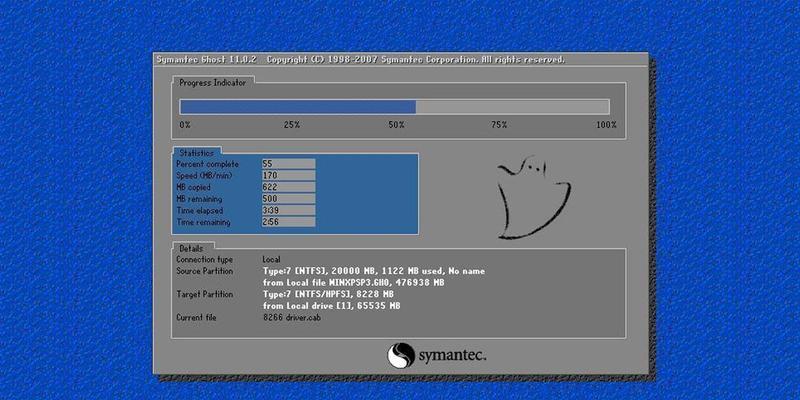Image resolution: width=800 pixels, height=400 pixels.
Task: Click the Target Partition label
Action: point(205,294)
